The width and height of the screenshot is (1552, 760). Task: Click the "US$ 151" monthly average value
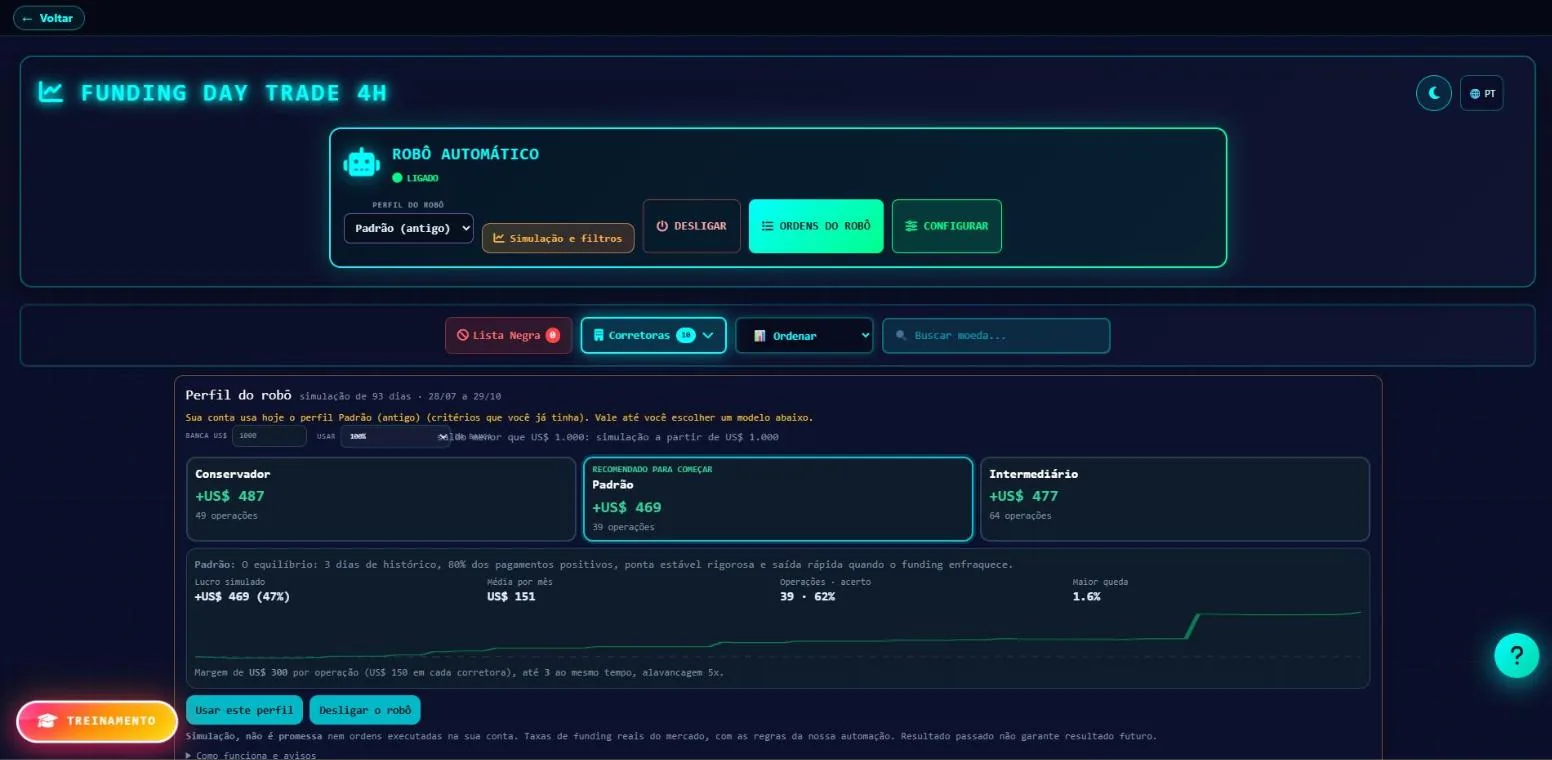pos(511,597)
